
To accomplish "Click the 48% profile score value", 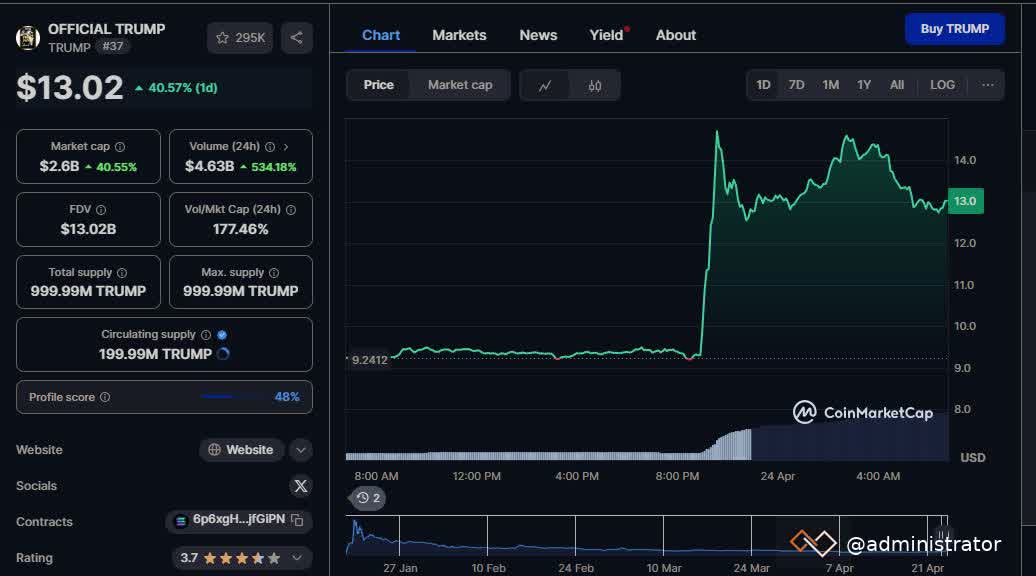I will (287, 397).
